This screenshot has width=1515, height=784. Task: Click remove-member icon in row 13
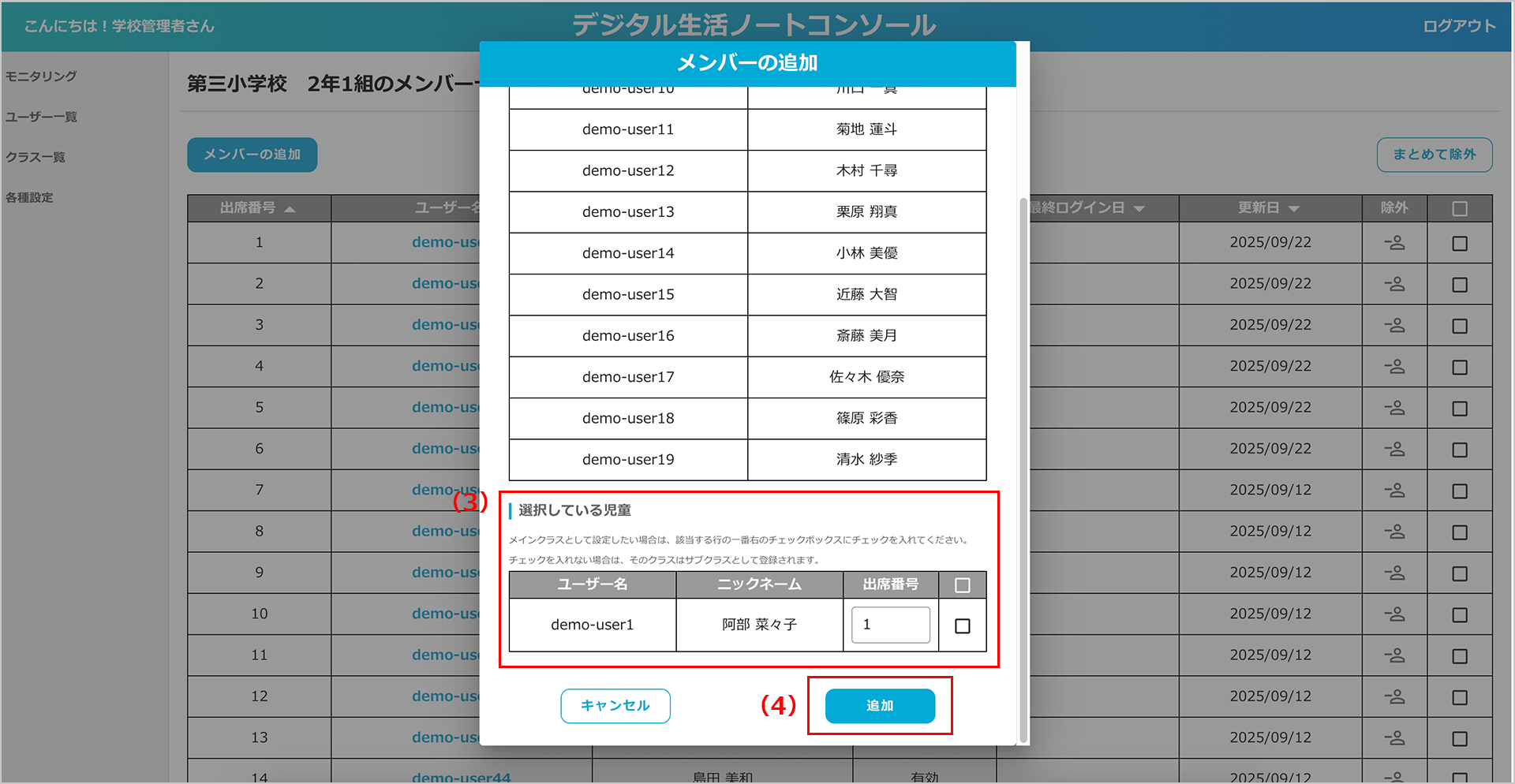pyautogui.click(x=1394, y=738)
